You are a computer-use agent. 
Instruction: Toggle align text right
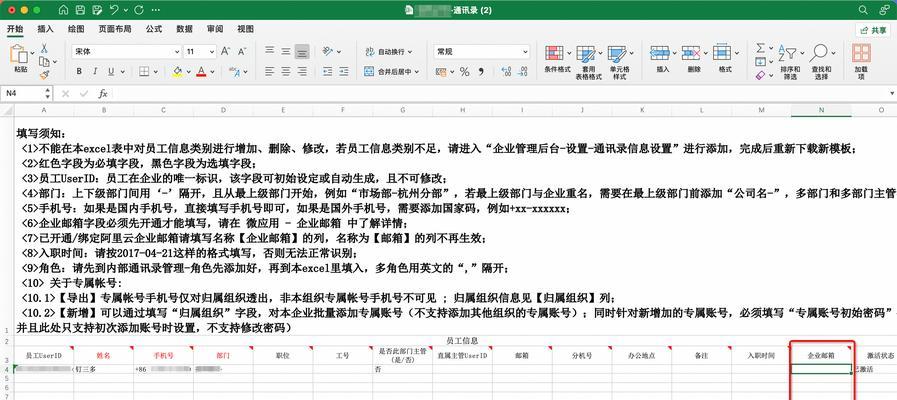point(302,72)
